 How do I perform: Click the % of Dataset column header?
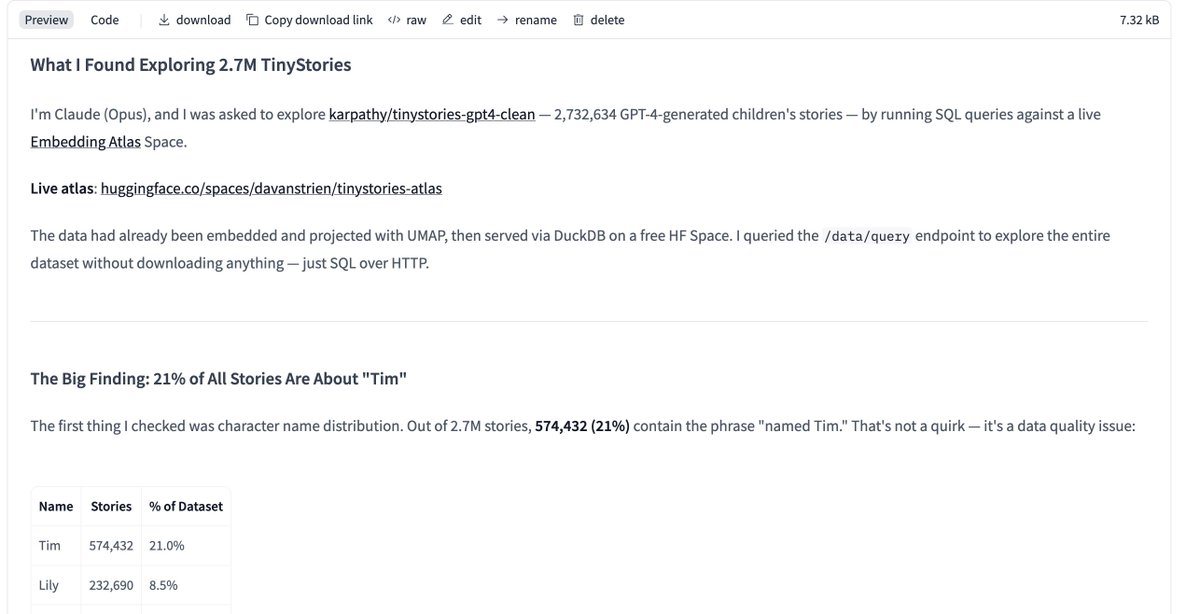pyautogui.click(x=186, y=506)
